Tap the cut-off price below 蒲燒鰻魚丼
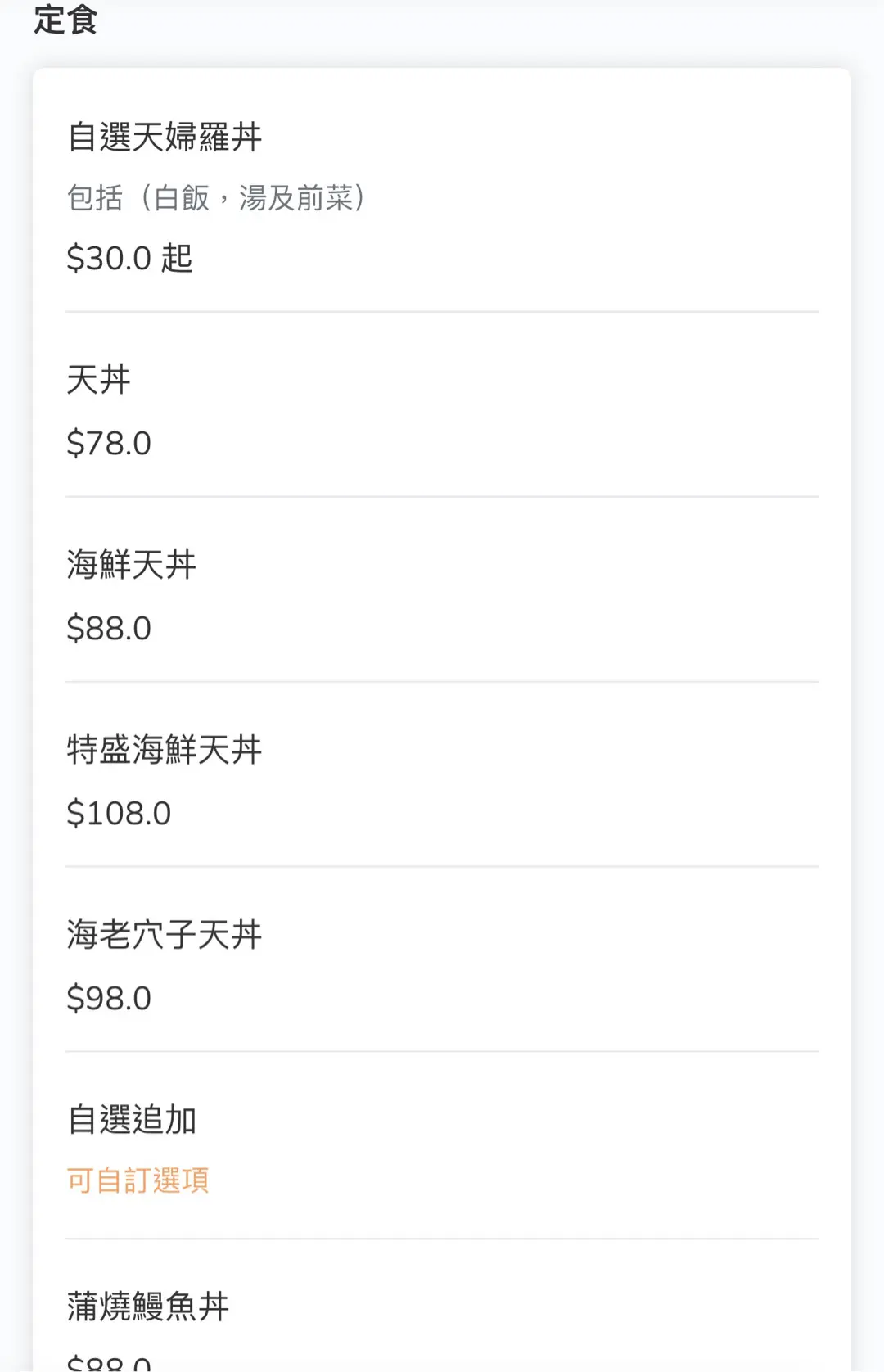The width and height of the screenshot is (884, 1372). pyautogui.click(x=109, y=1362)
